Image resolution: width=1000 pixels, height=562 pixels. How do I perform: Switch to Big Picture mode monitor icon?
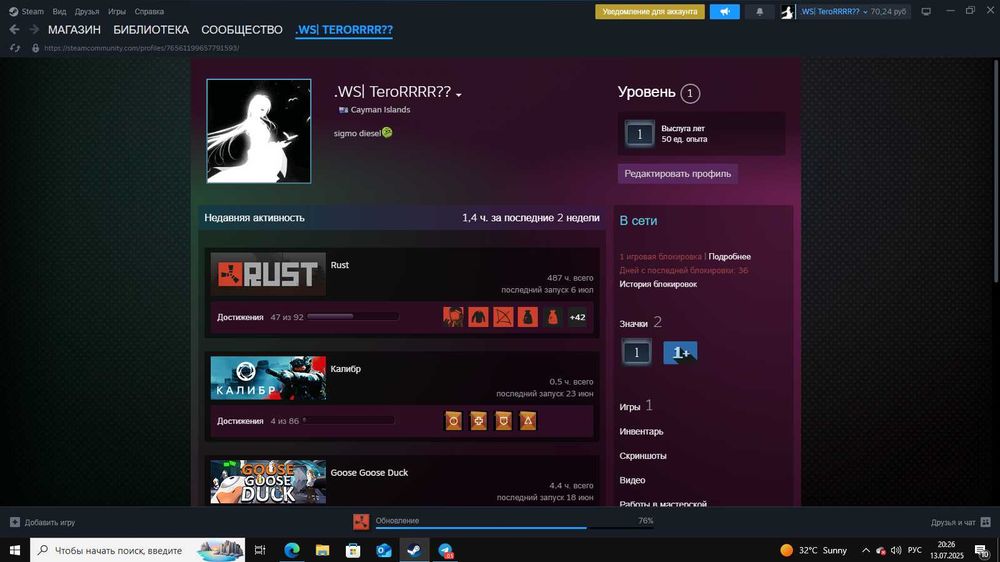926,11
